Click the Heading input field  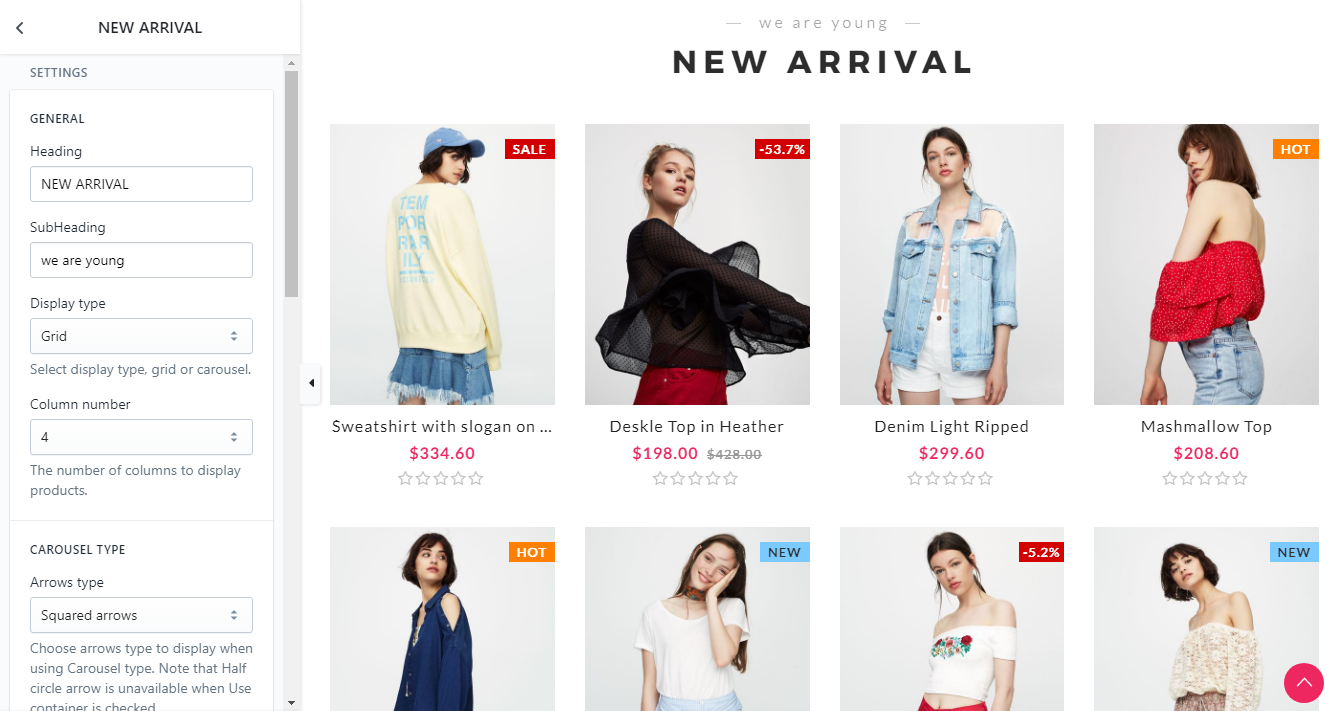click(x=141, y=184)
